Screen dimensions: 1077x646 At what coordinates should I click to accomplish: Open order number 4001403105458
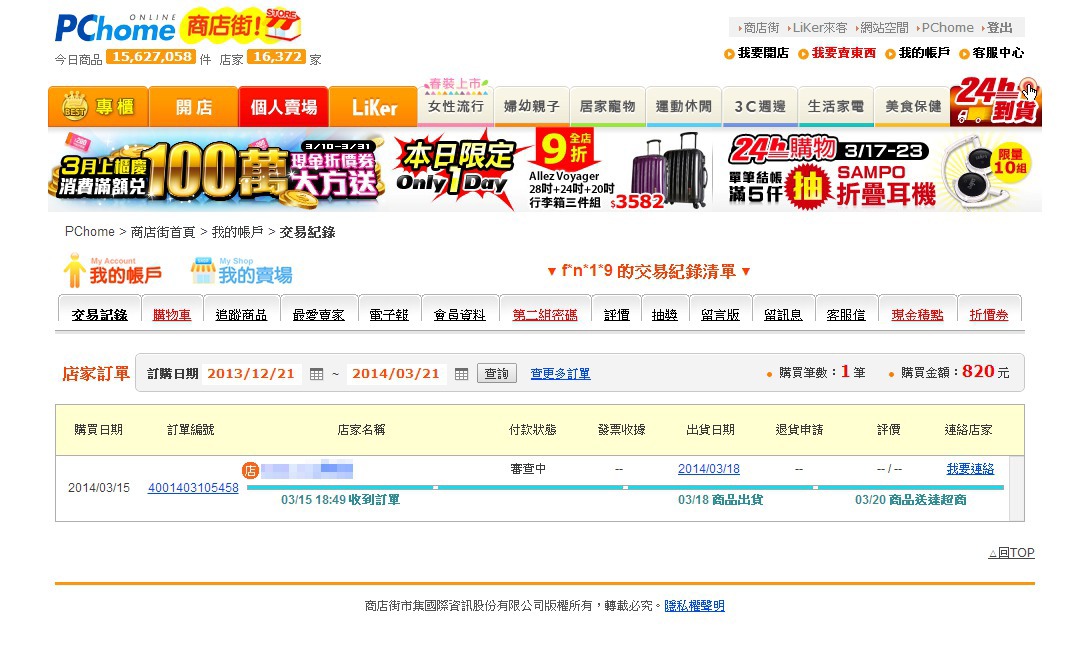(193, 488)
